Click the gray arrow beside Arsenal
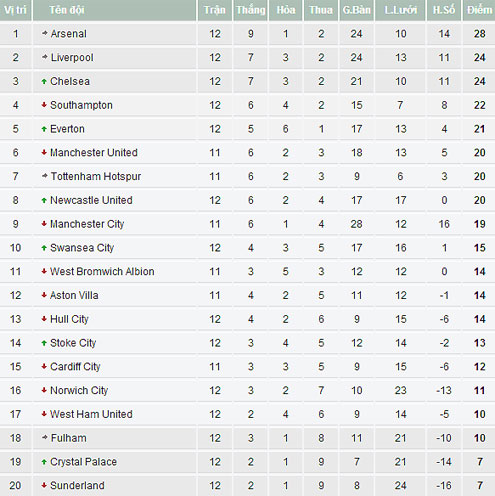Image resolution: width=495 pixels, height=496 pixels. (x=45, y=33)
